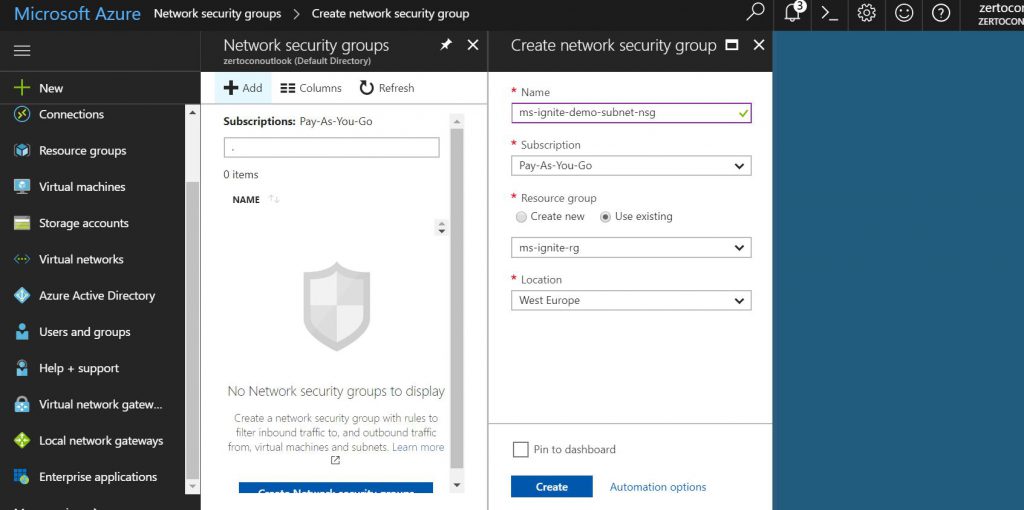Screen dimensions: 1024x510
Task: Open Azure Active Directory icon
Action: tap(22, 296)
